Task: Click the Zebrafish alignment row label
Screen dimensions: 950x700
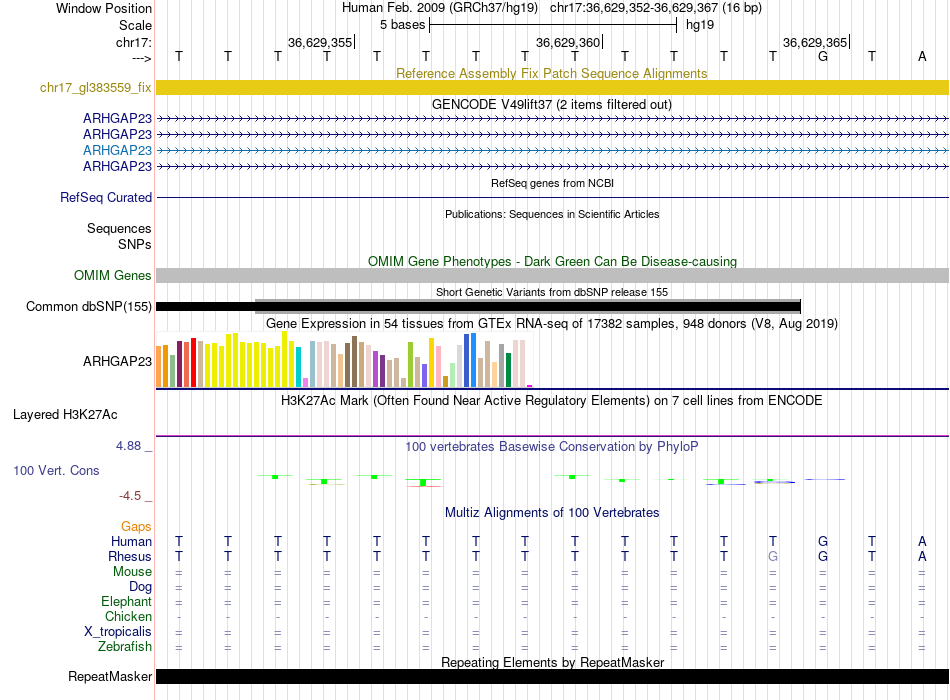Action: click(126, 647)
